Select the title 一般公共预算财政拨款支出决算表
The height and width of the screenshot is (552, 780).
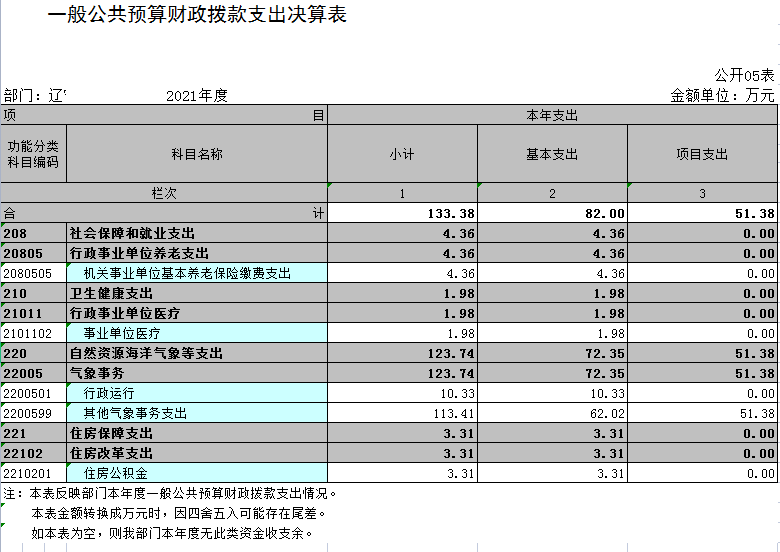(x=197, y=14)
